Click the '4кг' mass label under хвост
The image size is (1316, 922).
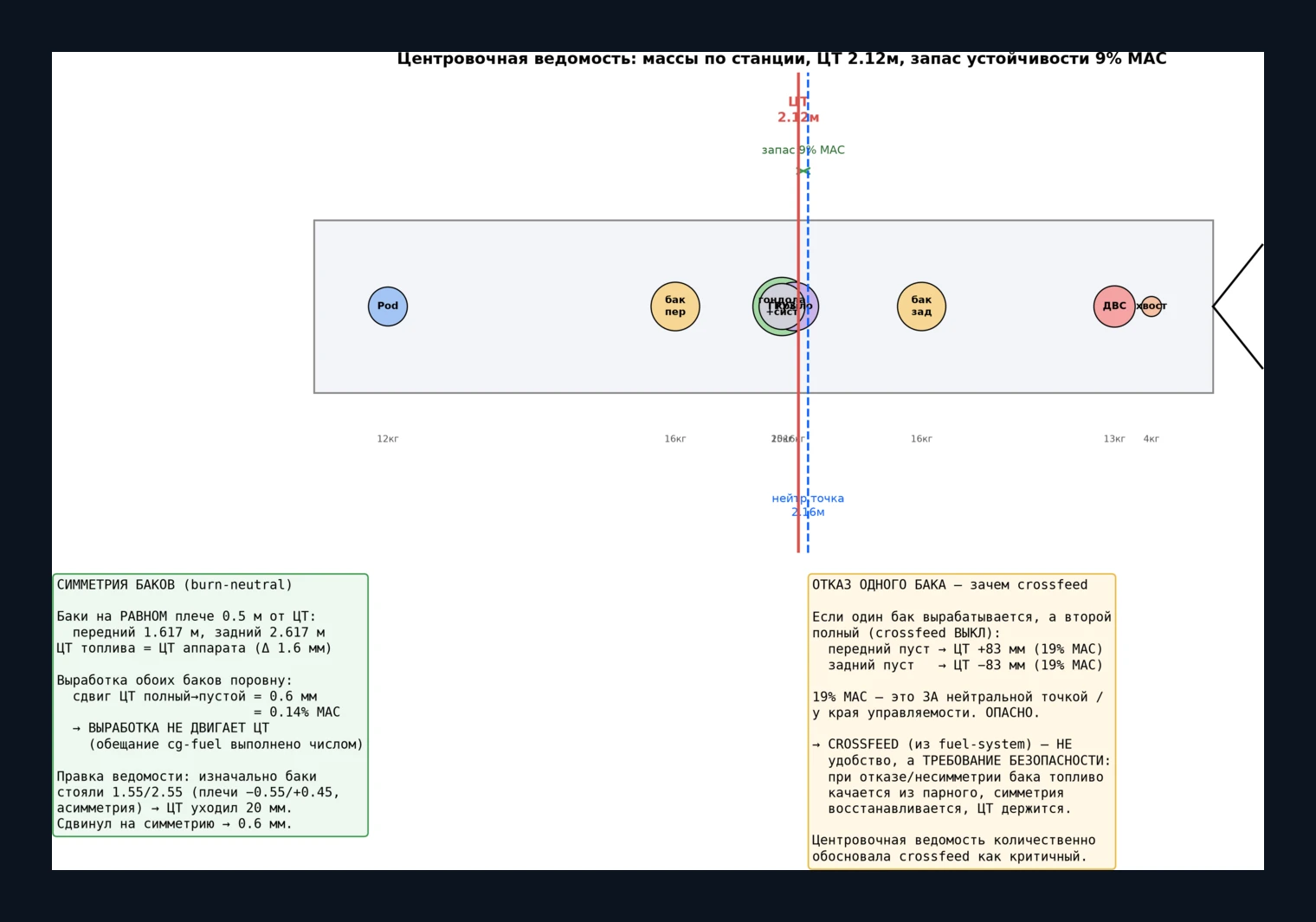point(1151,439)
